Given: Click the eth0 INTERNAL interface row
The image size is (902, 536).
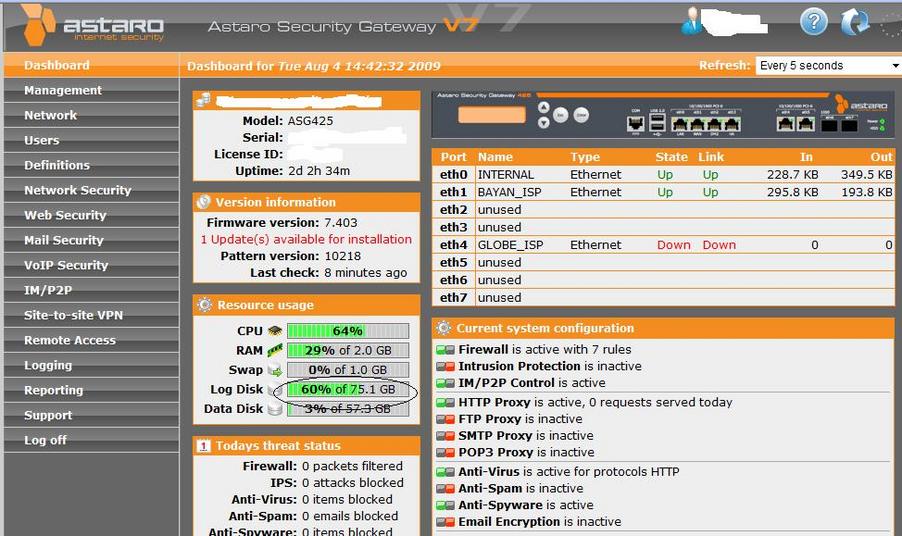Looking at the screenshot, I should (663, 174).
